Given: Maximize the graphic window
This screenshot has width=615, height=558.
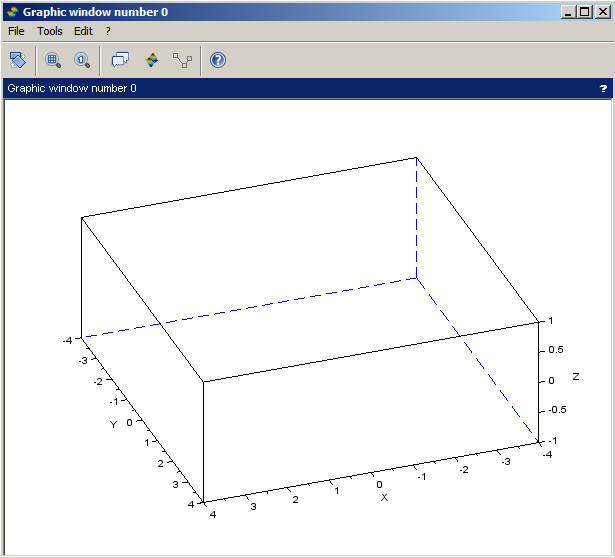Looking at the screenshot, I should coord(585,12).
